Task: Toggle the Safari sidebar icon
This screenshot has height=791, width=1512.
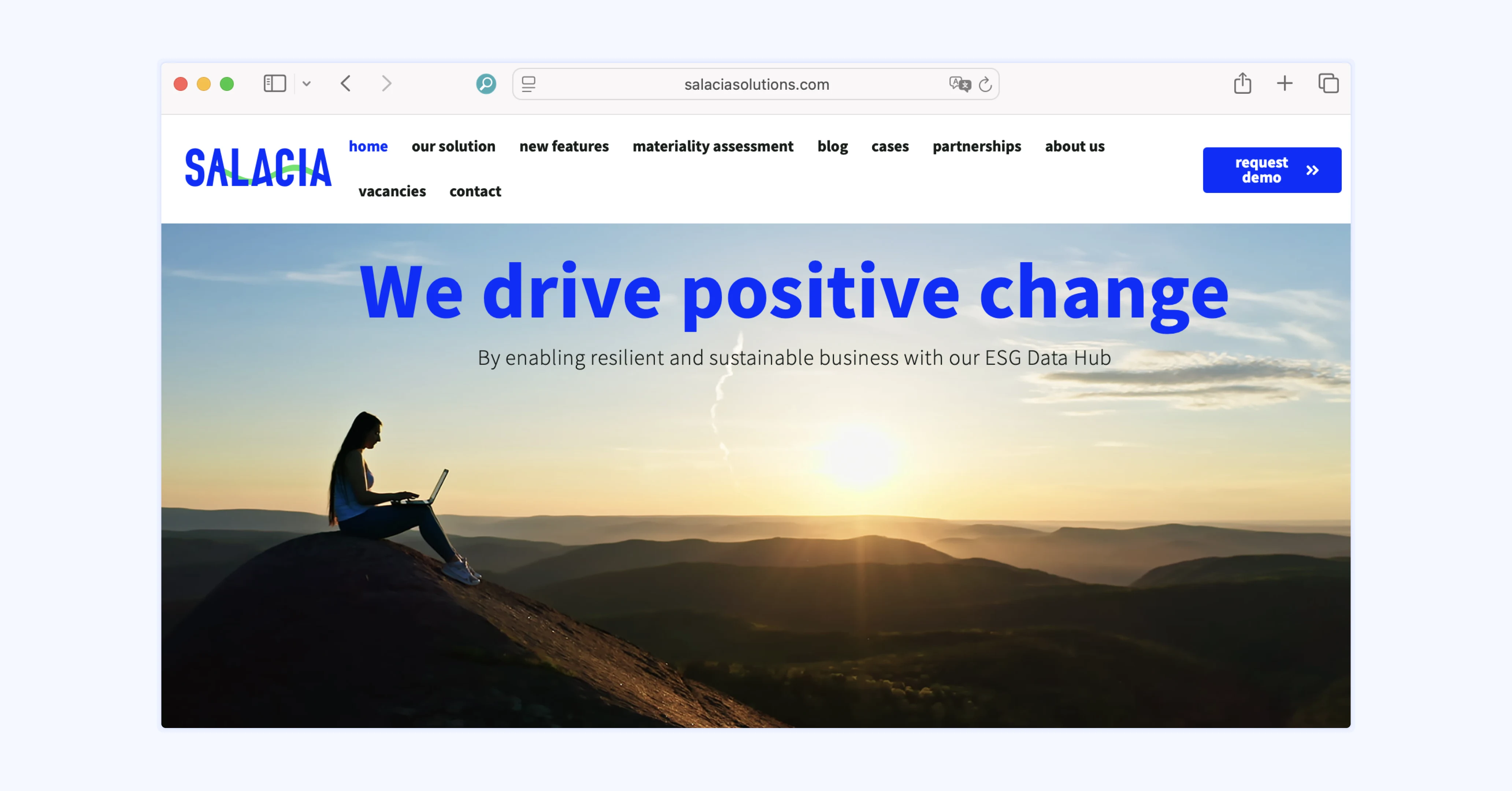Action: pos(275,84)
